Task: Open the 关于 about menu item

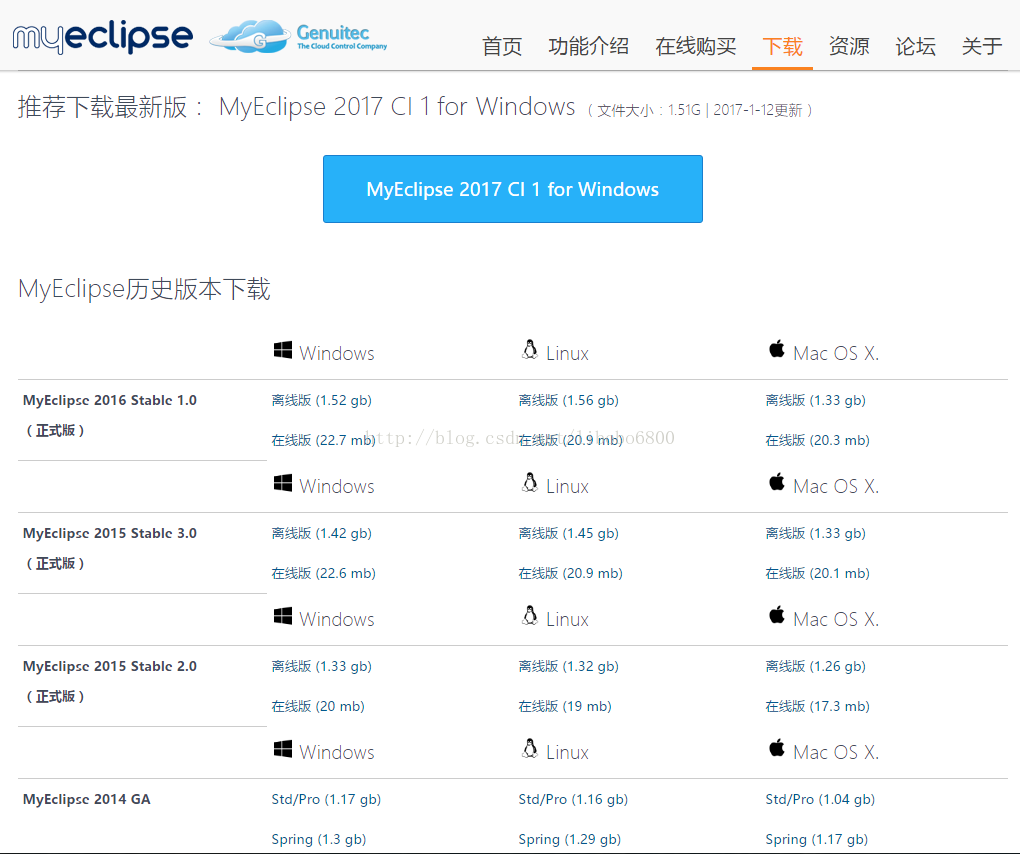Action: (x=982, y=46)
